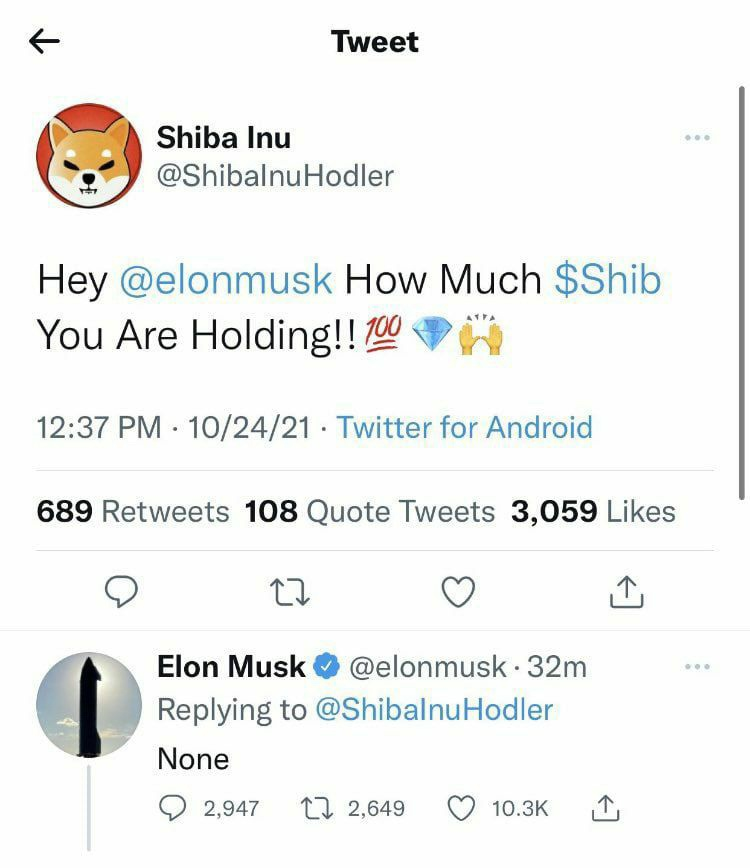The width and height of the screenshot is (750, 868).
Task: Share Elon Musk's reply
Action: [x=606, y=808]
